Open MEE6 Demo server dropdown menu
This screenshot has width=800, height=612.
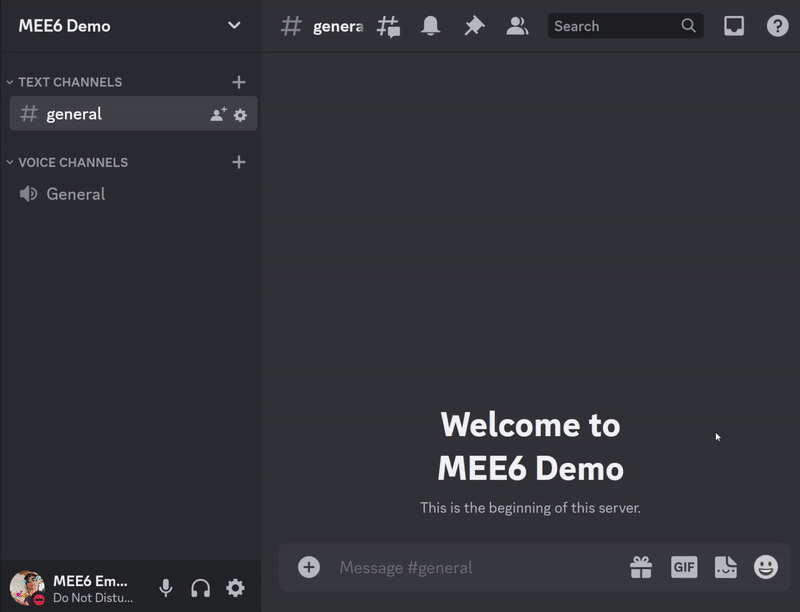pyautogui.click(x=234, y=25)
